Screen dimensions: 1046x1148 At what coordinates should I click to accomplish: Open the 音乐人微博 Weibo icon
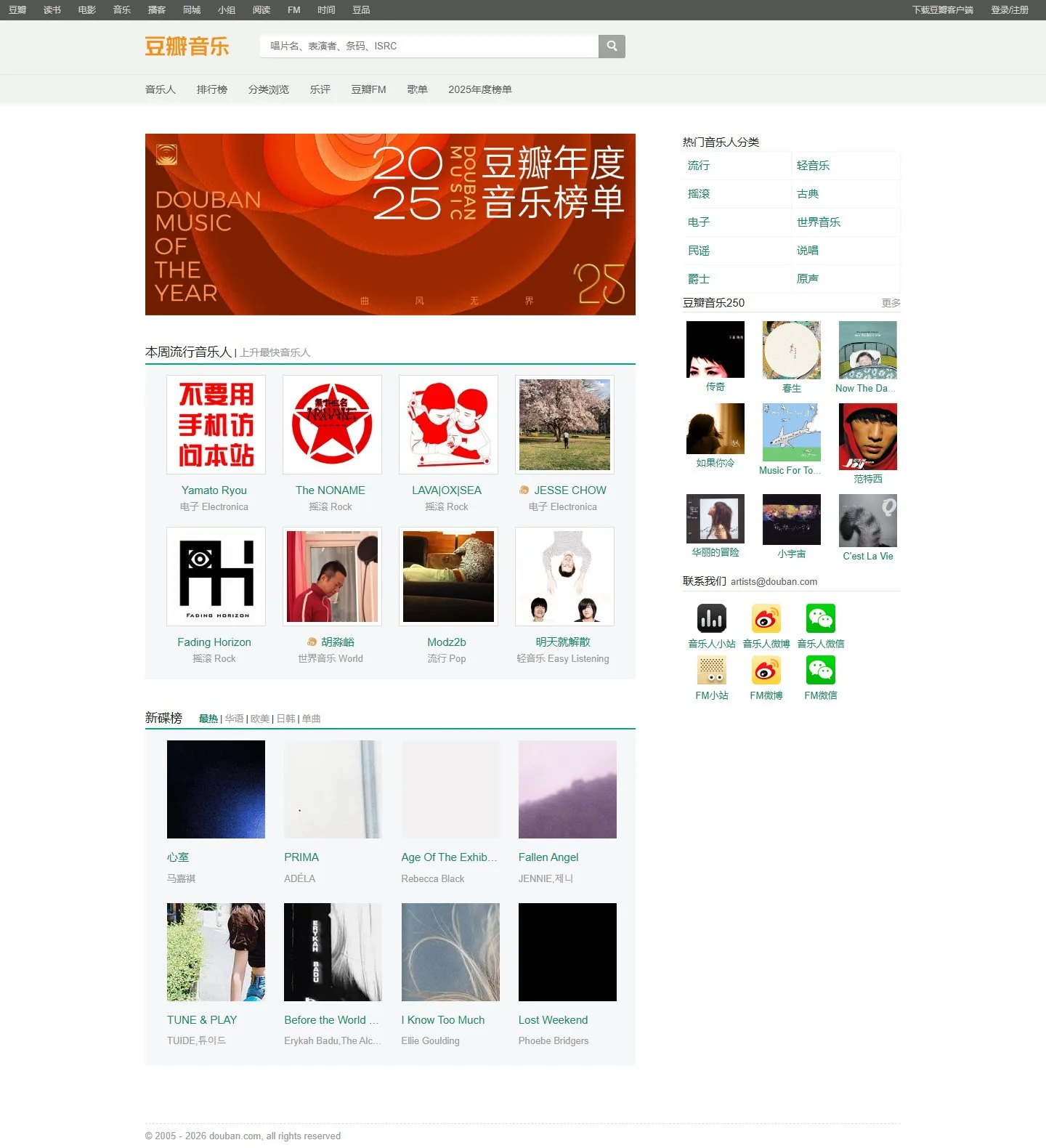click(766, 618)
